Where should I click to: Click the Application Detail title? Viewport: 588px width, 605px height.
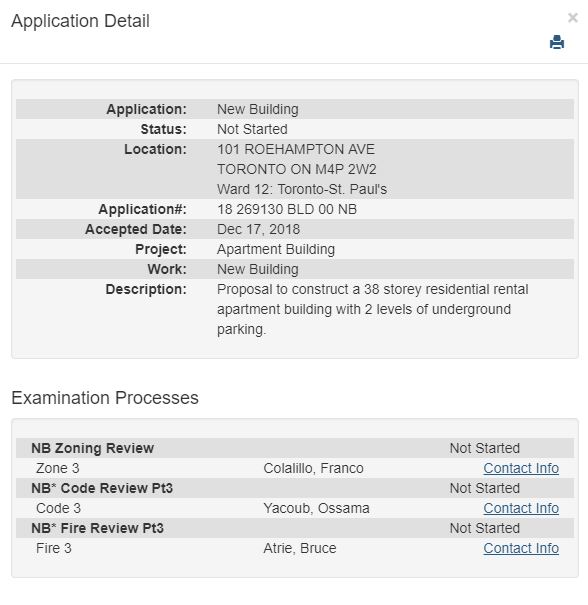pyautogui.click(x=80, y=21)
